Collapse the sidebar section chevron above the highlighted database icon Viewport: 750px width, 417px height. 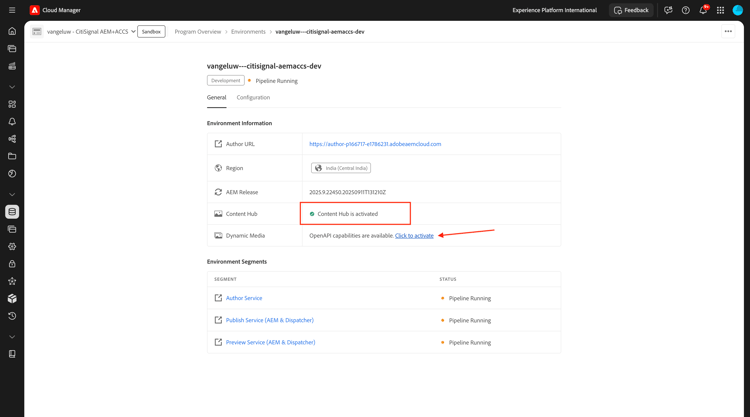(12, 195)
